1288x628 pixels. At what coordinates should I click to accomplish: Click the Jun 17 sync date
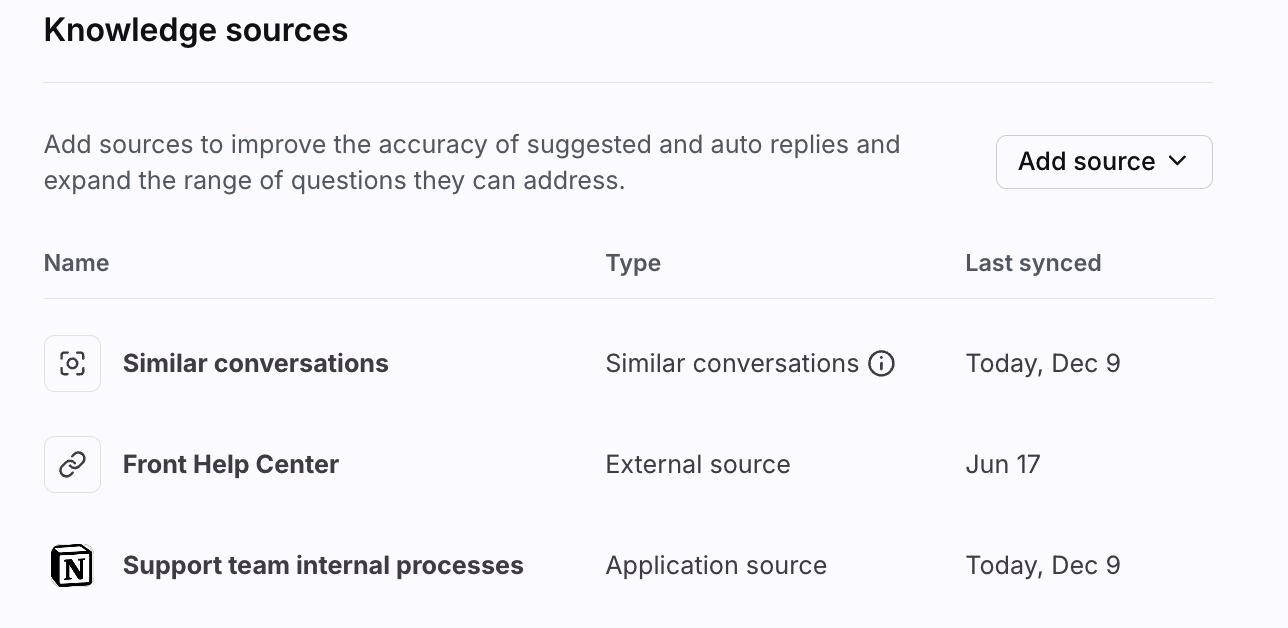1003,464
